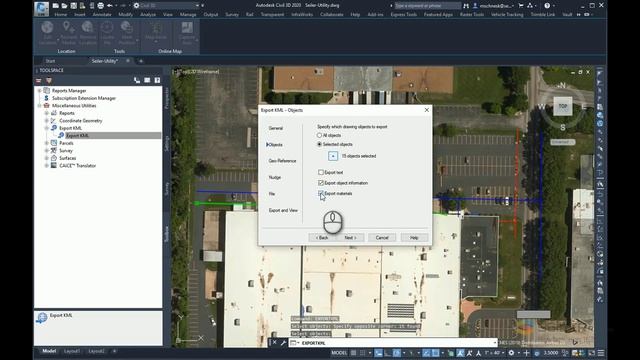Image resolution: width=640 pixels, height=360 pixels.
Task: Go to the Export and View page
Action: tap(283, 210)
